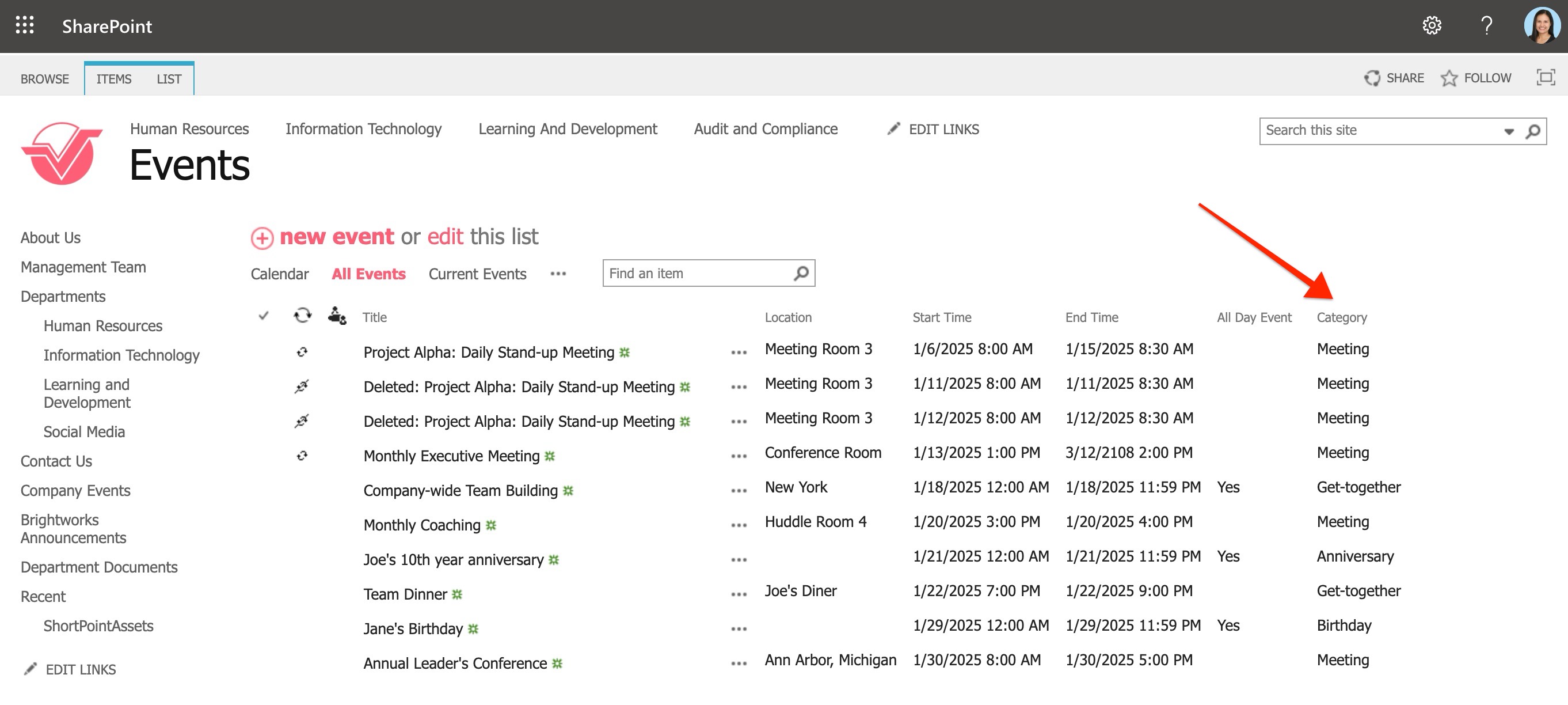Screen dimensions: 1568x705
Task: Open the Annual Leader's Conference event
Action: [x=455, y=664]
